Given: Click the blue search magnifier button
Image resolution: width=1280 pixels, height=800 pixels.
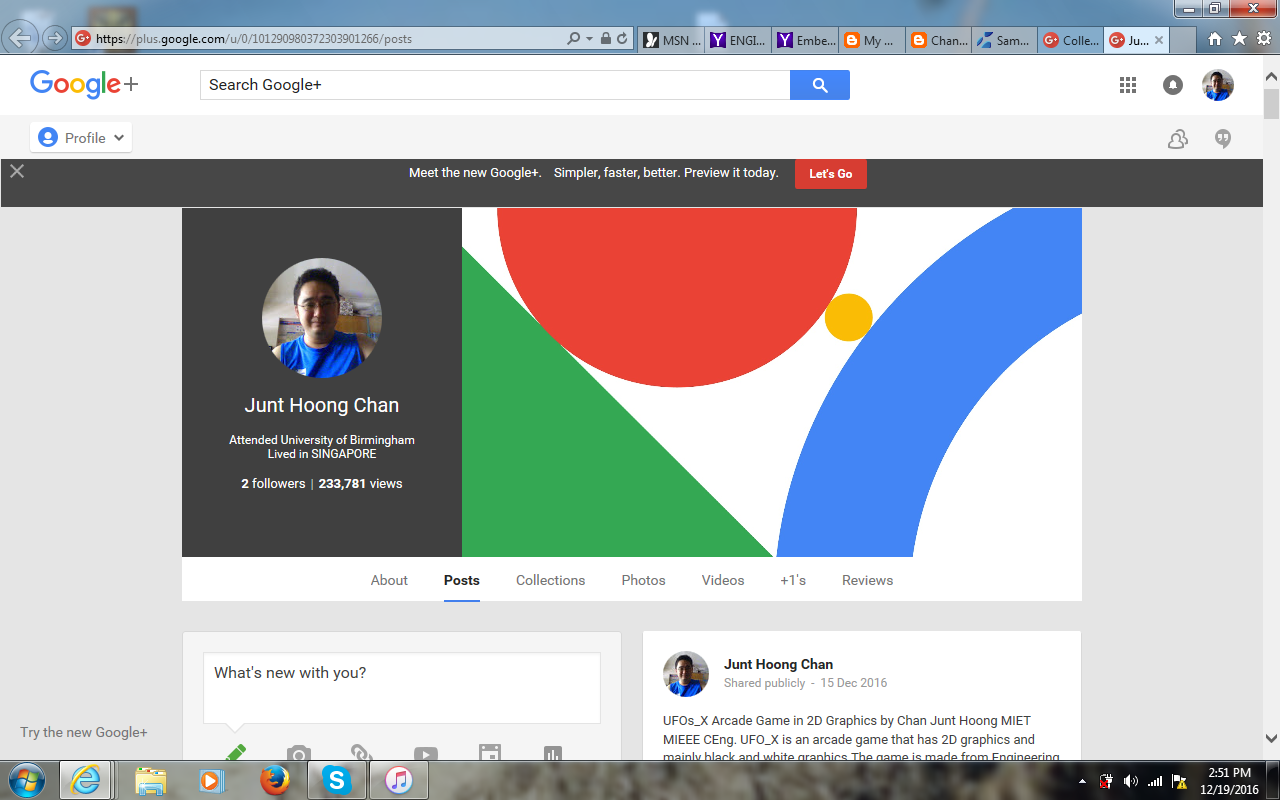Looking at the screenshot, I should tap(820, 85).
